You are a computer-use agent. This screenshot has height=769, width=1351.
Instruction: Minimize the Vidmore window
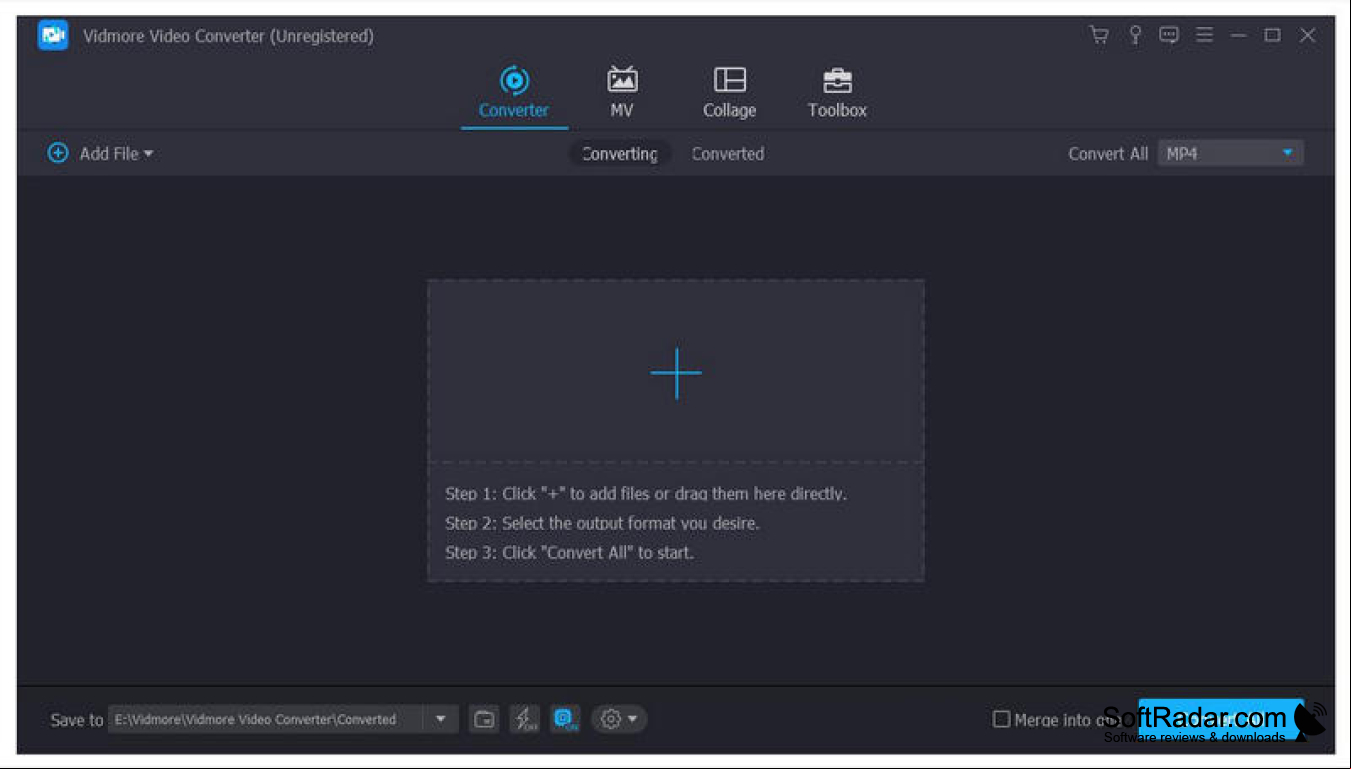pos(1239,35)
